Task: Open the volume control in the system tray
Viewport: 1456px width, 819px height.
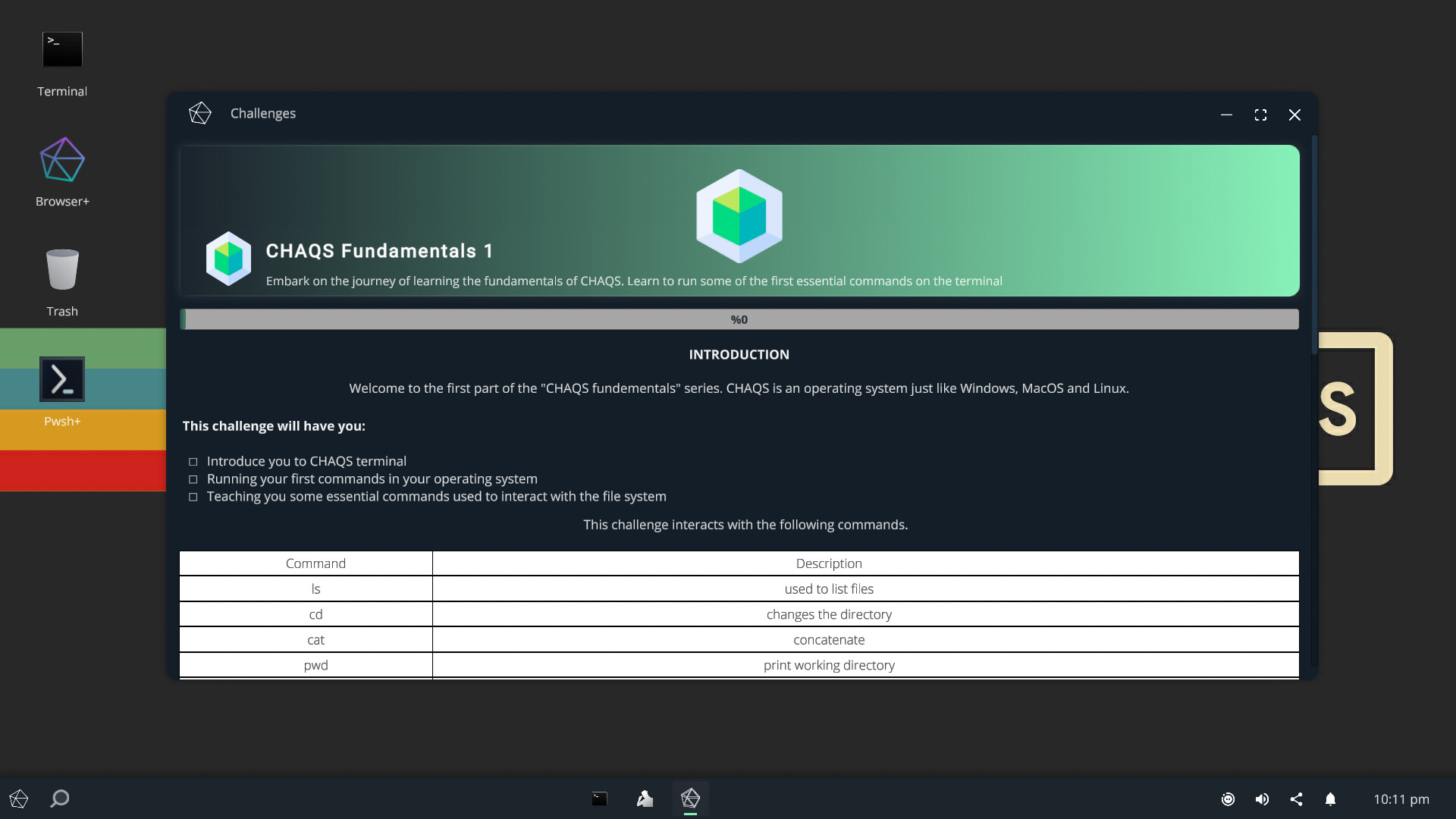Action: point(1262,799)
